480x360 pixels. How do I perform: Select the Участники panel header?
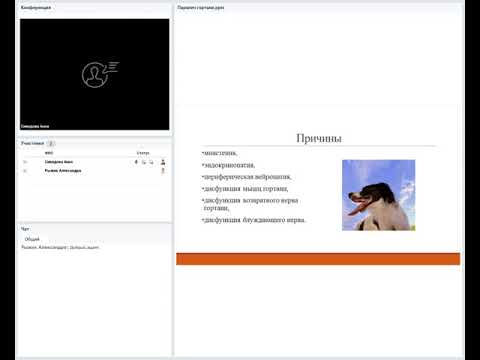coord(32,143)
